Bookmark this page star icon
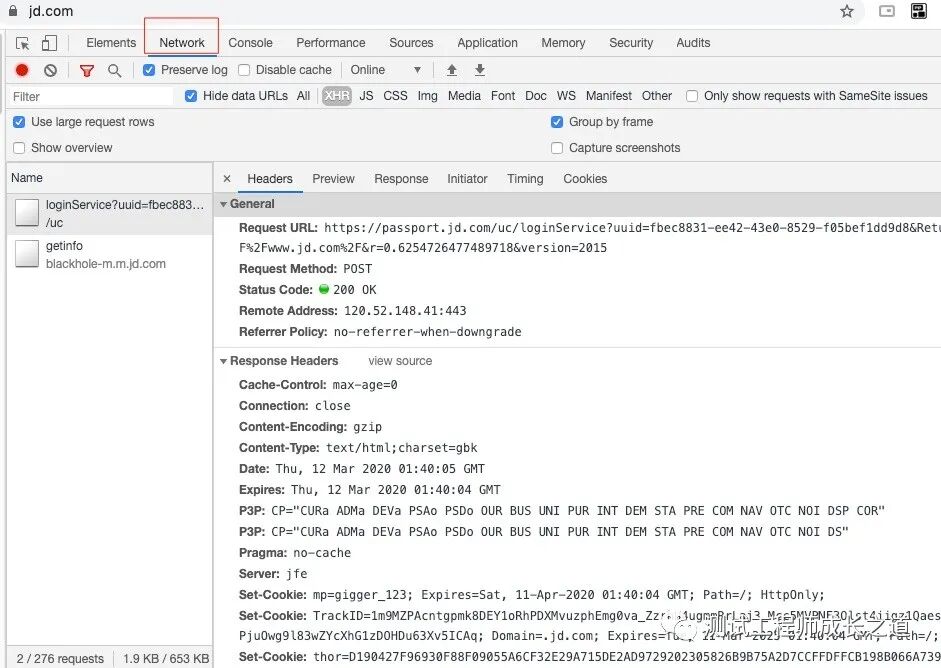Screen dimensions: 941x668 pyautogui.click(x=847, y=11)
